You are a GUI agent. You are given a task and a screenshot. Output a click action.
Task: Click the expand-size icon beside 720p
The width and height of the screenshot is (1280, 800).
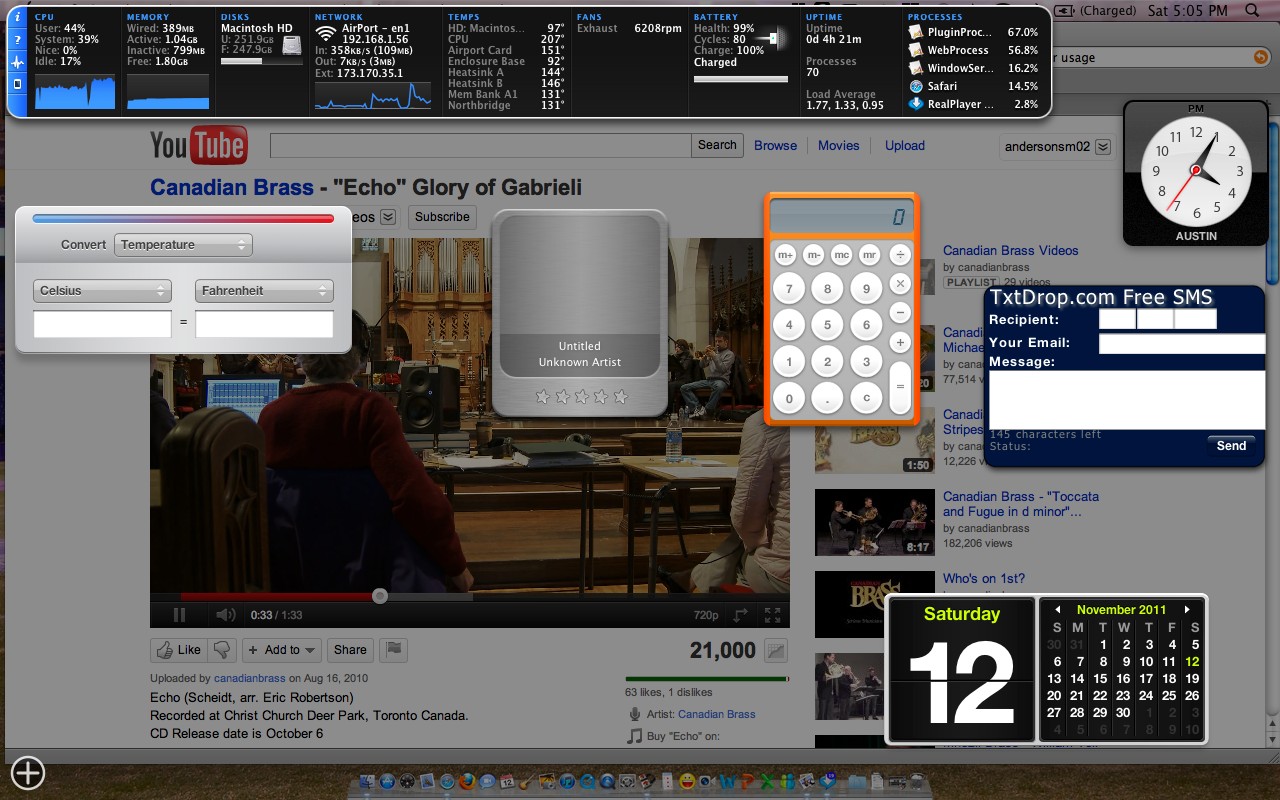click(741, 615)
